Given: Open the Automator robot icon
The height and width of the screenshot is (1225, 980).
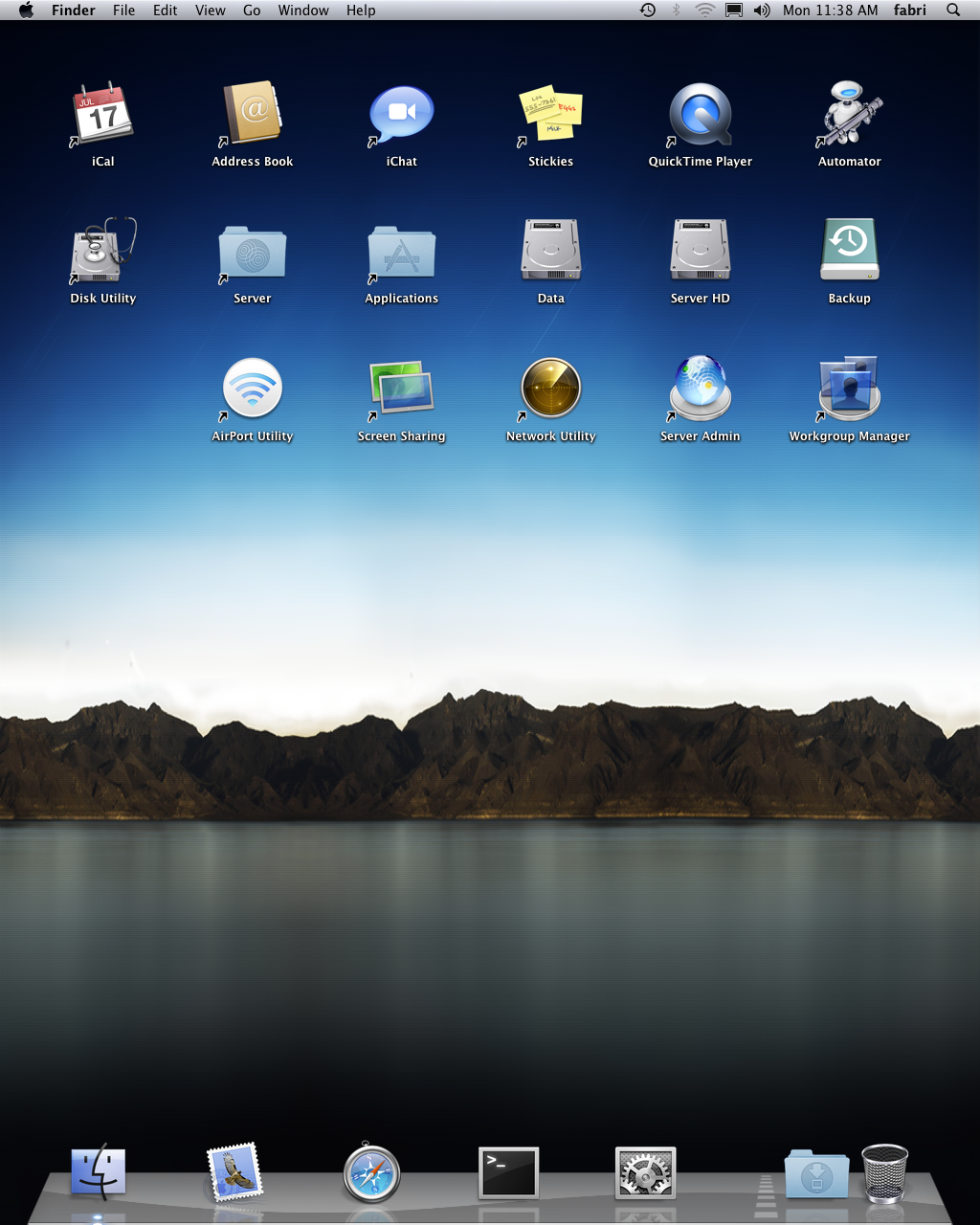Looking at the screenshot, I should (850, 114).
